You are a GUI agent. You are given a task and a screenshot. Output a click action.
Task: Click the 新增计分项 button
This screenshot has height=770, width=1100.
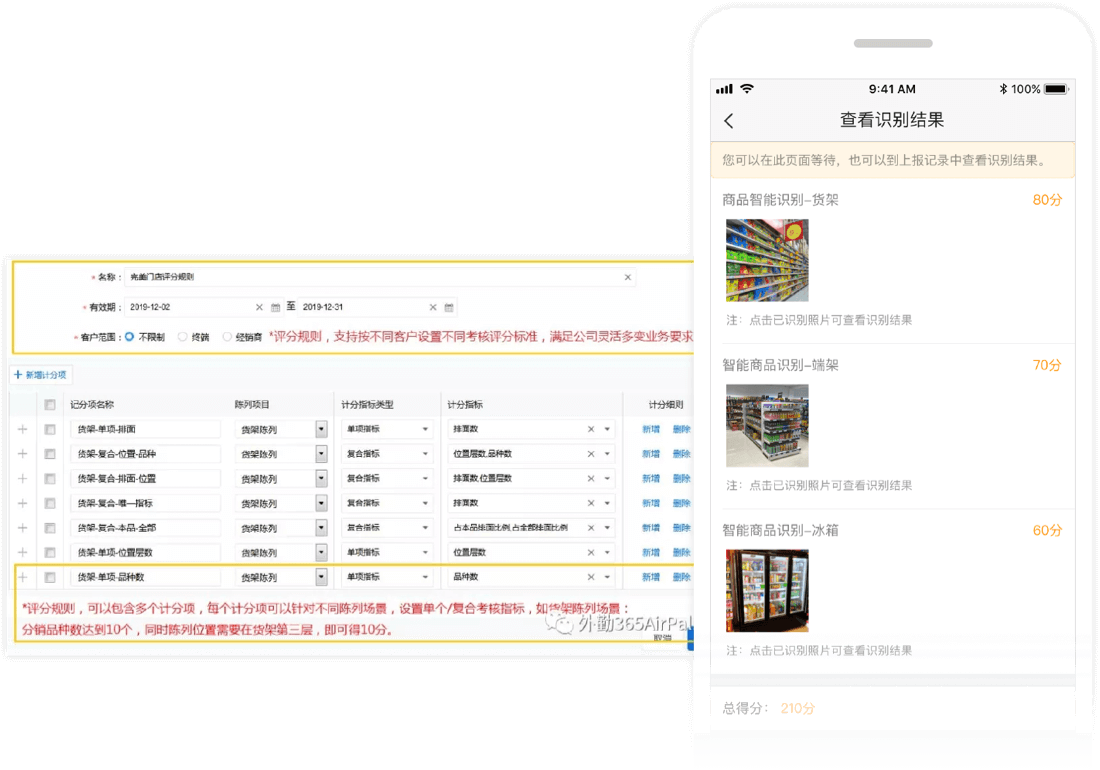coord(42,374)
